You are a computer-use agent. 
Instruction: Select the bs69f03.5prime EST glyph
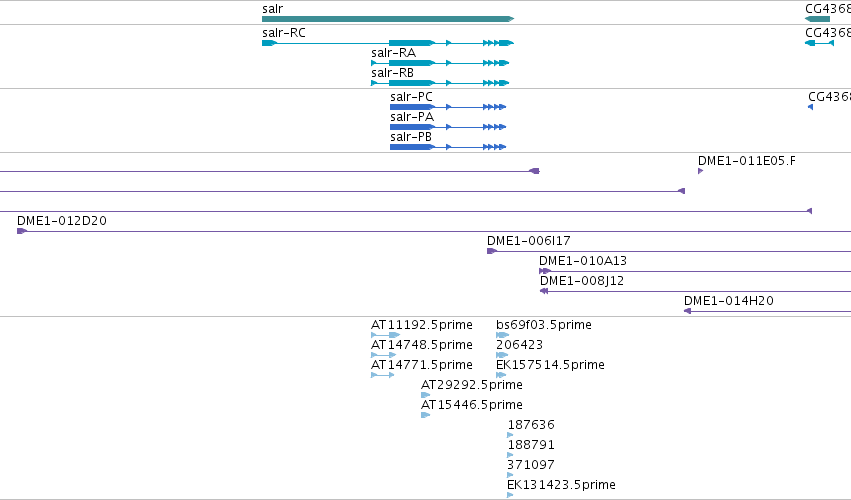[x=503, y=335]
